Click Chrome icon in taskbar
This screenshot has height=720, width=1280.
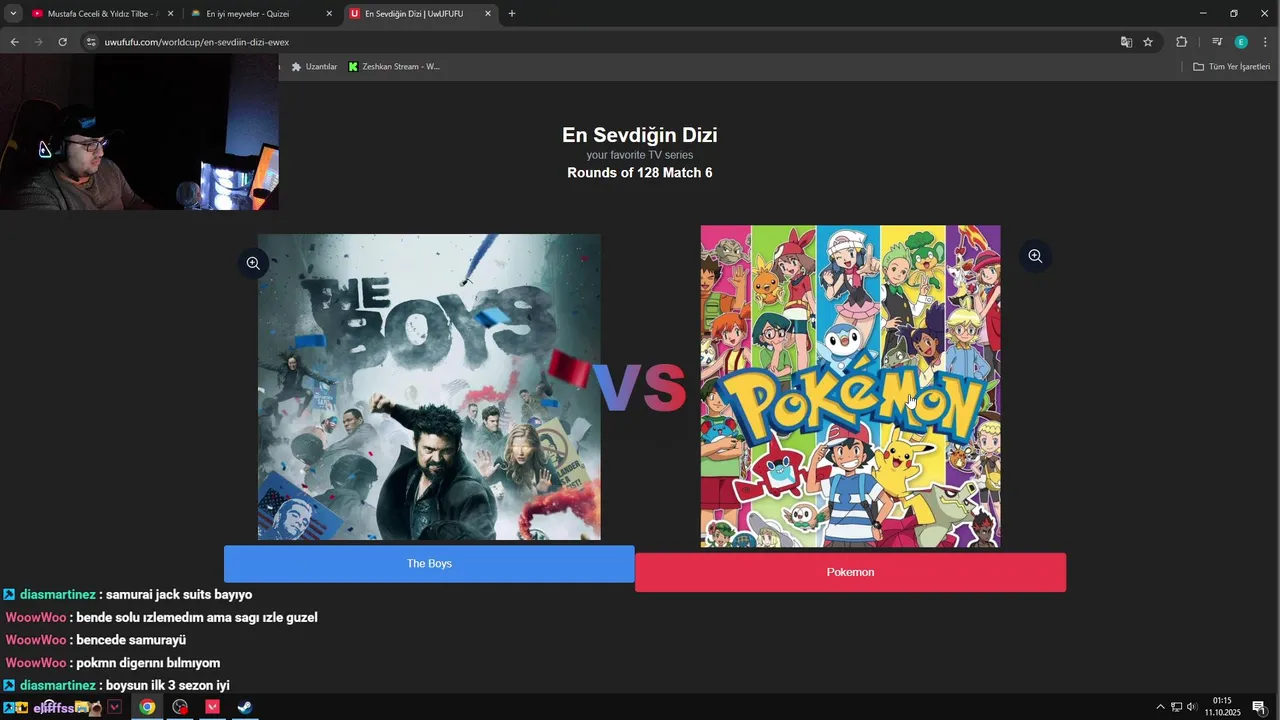point(147,707)
